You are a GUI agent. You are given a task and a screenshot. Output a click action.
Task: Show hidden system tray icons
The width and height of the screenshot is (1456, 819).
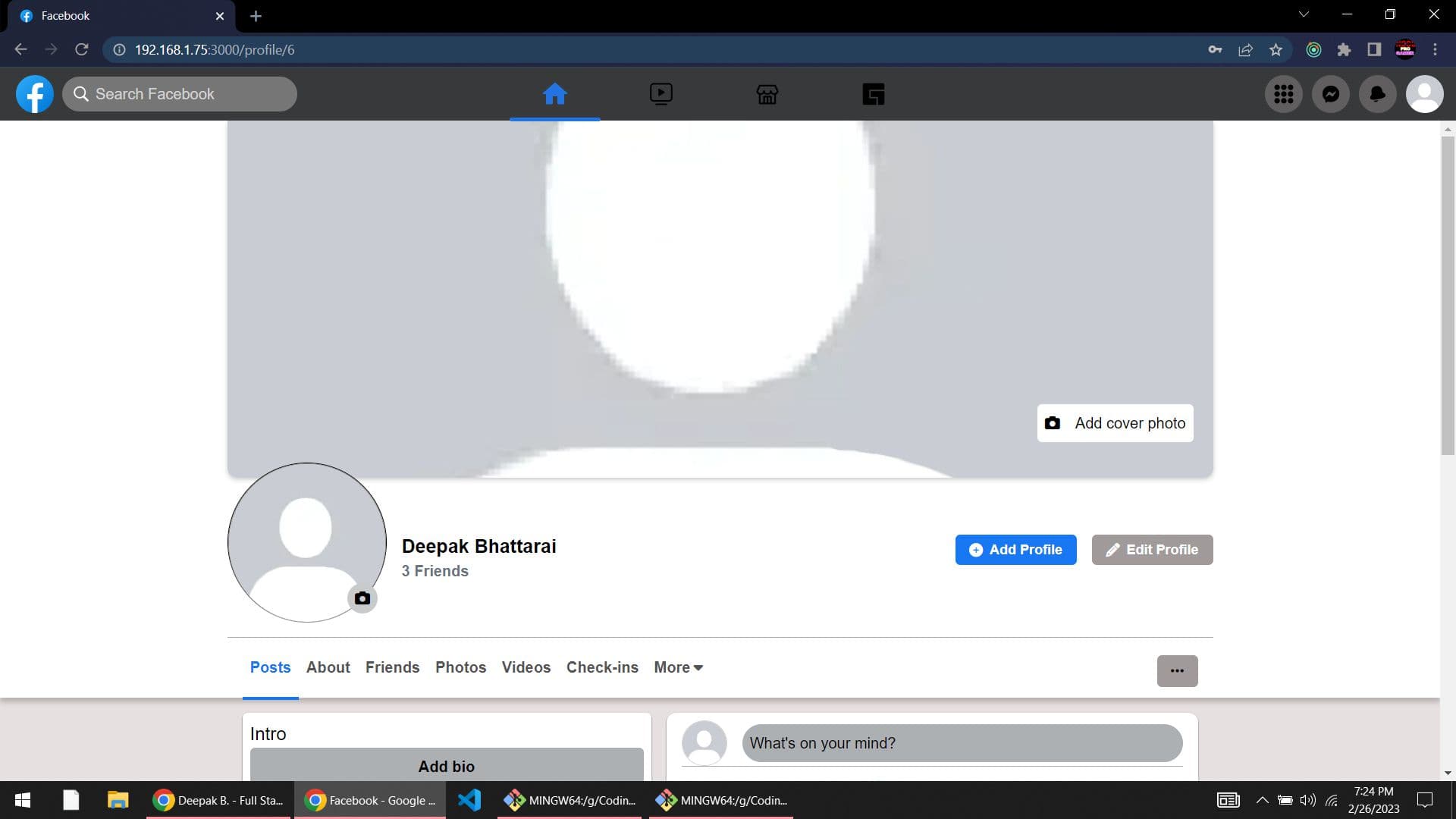(x=1262, y=800)
